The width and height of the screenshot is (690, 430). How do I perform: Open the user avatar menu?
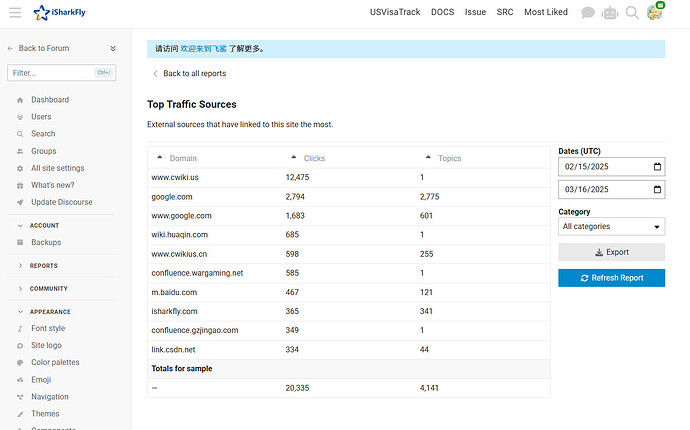point(654,12)
